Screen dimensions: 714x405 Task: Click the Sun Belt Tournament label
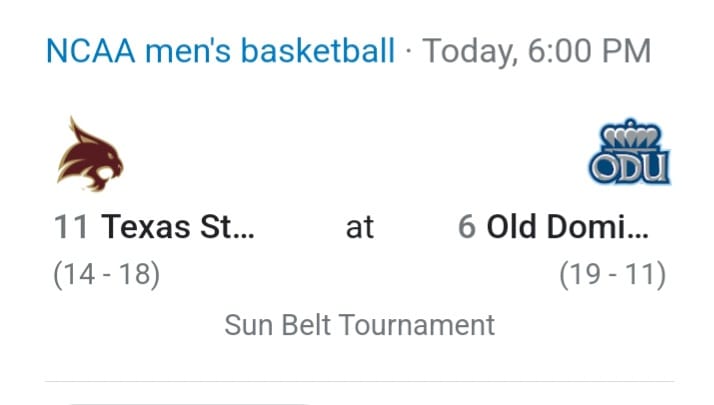click(359, 325)
